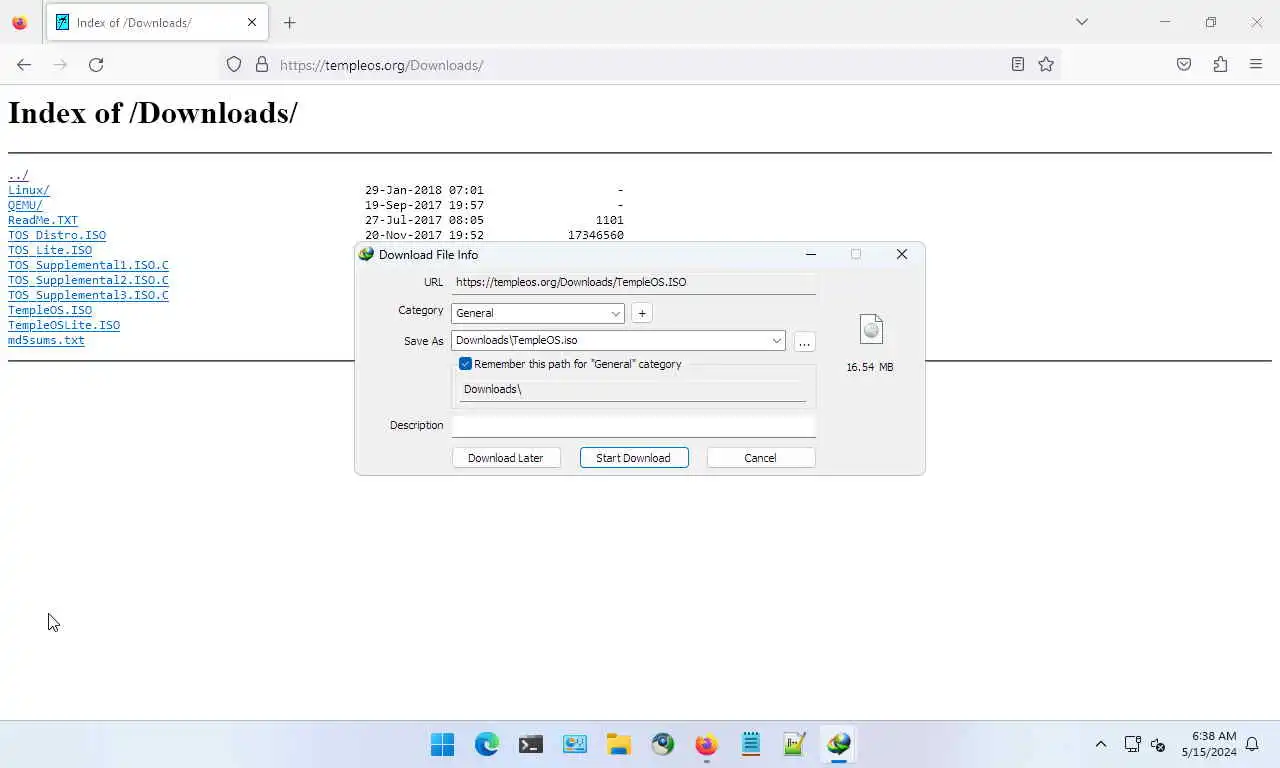Download TOS_Distro.ISO link
1280x768 pixels.
(57, 235)
